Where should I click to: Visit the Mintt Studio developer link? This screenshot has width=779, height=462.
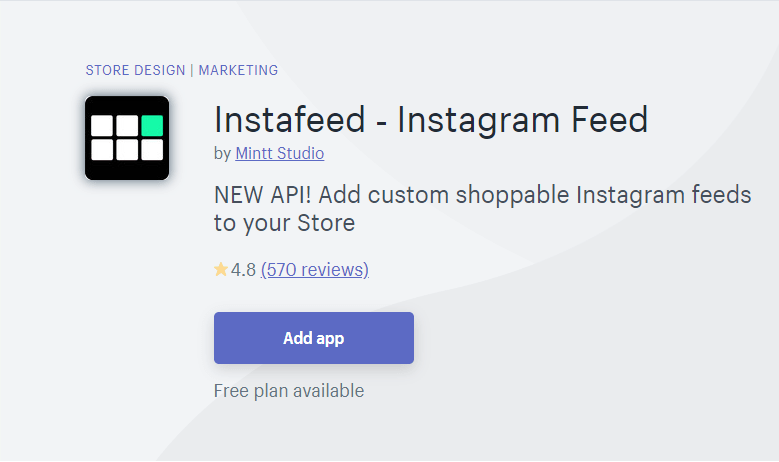coord(280,154)
